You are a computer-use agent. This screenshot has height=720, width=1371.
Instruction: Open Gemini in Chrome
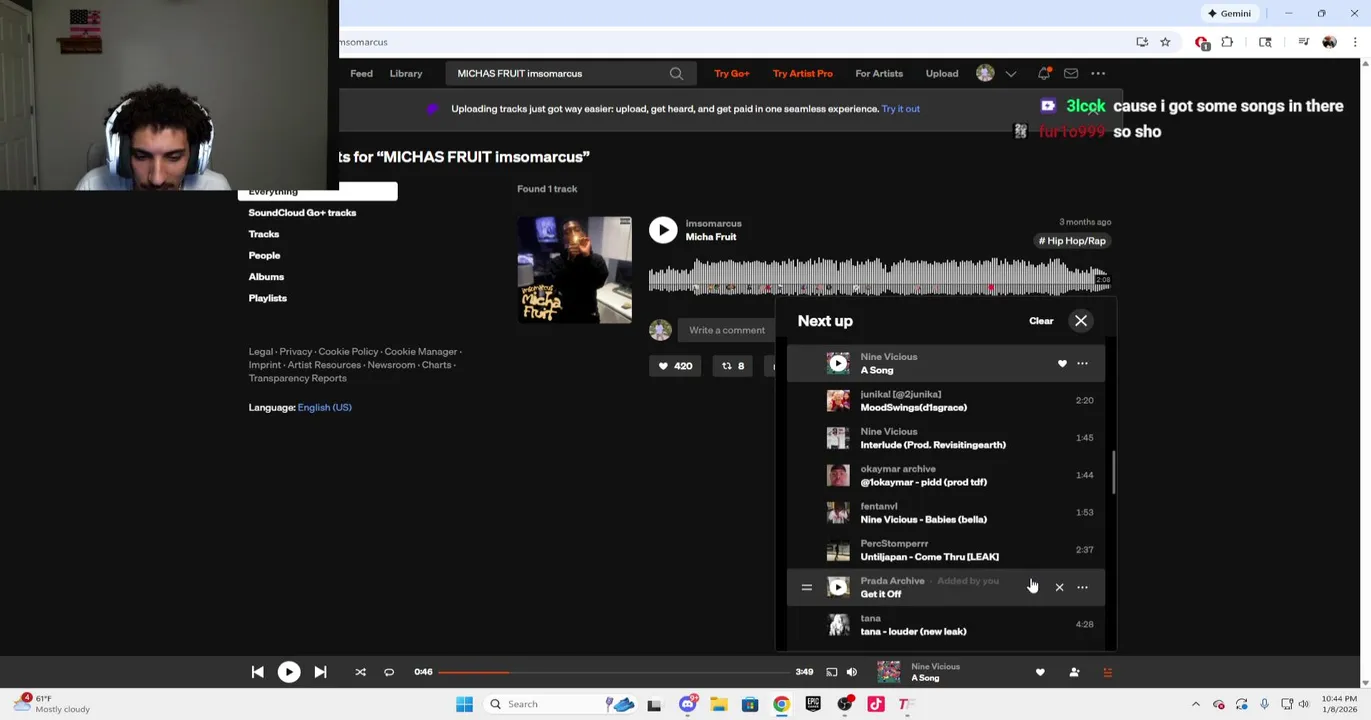[1229, 13]
